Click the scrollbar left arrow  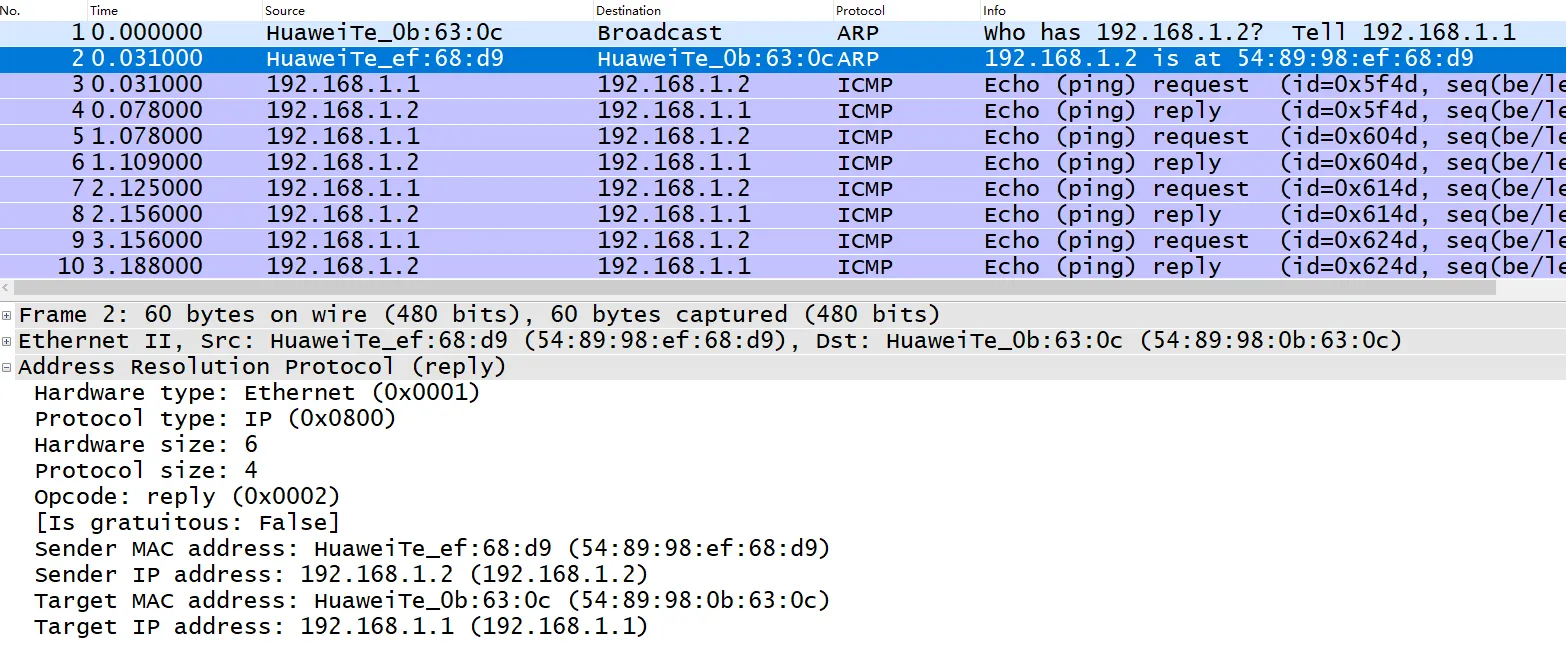pyautogui.click(x=6, y=287)
